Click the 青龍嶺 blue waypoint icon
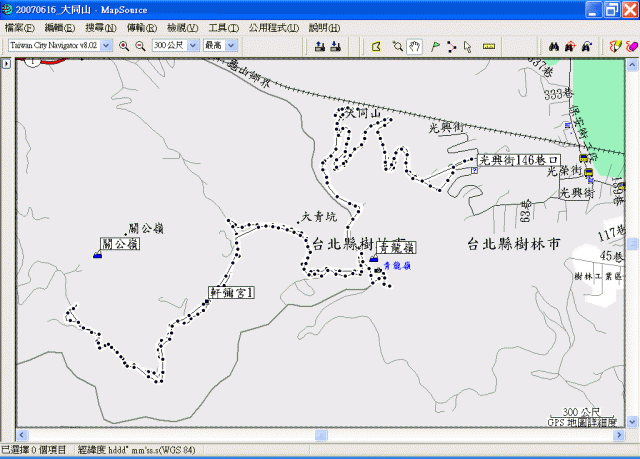Viewport: 640px width, 459px height. [373, 259]
